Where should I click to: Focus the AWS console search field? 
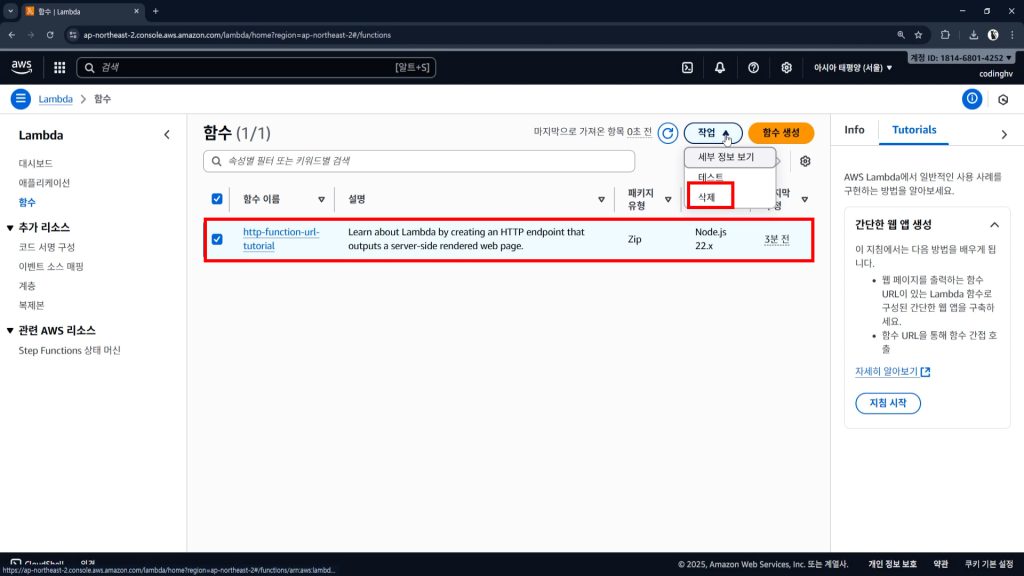click(x=256, y=67)
